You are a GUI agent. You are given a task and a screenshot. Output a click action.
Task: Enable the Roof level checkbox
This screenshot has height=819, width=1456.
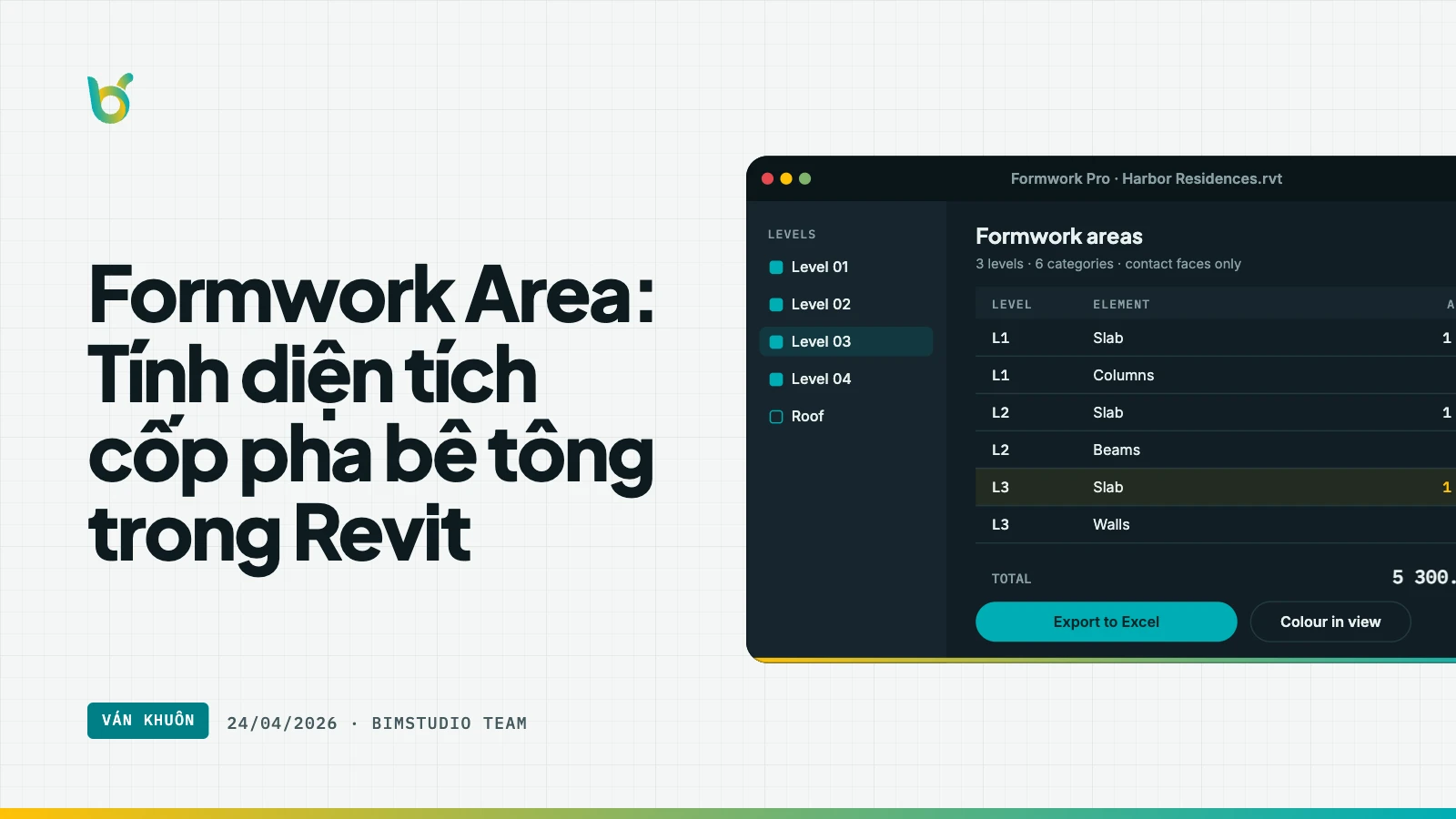point(776,417)
